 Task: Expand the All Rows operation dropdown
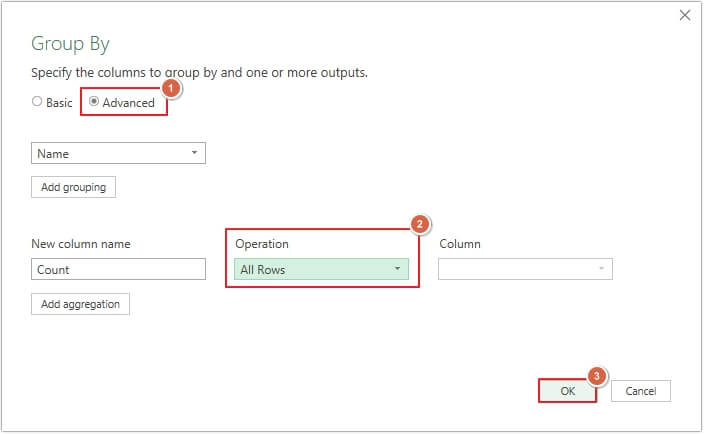[x=321, y=269]
